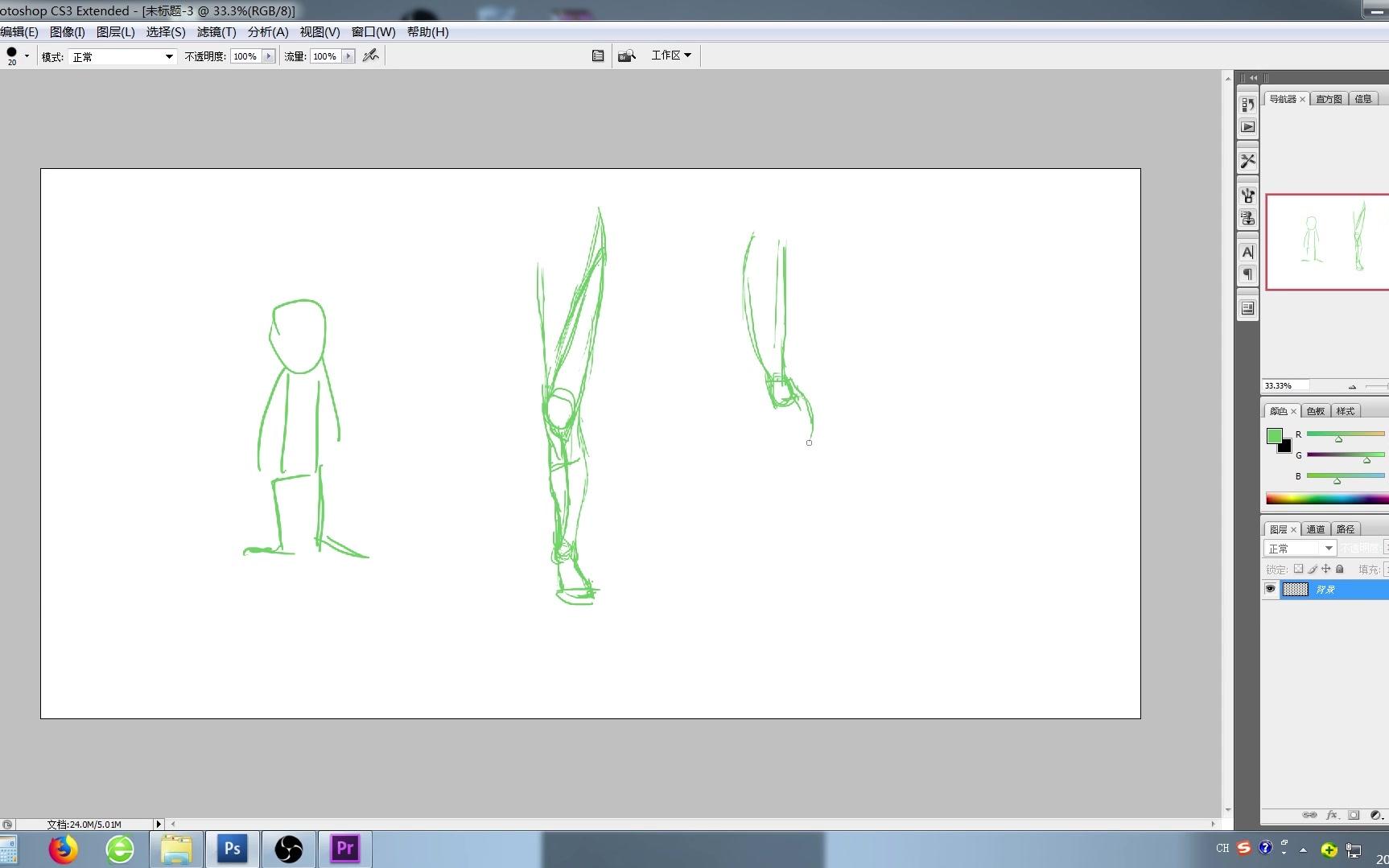Open the 帮助(H) menu

pos(427,32)
